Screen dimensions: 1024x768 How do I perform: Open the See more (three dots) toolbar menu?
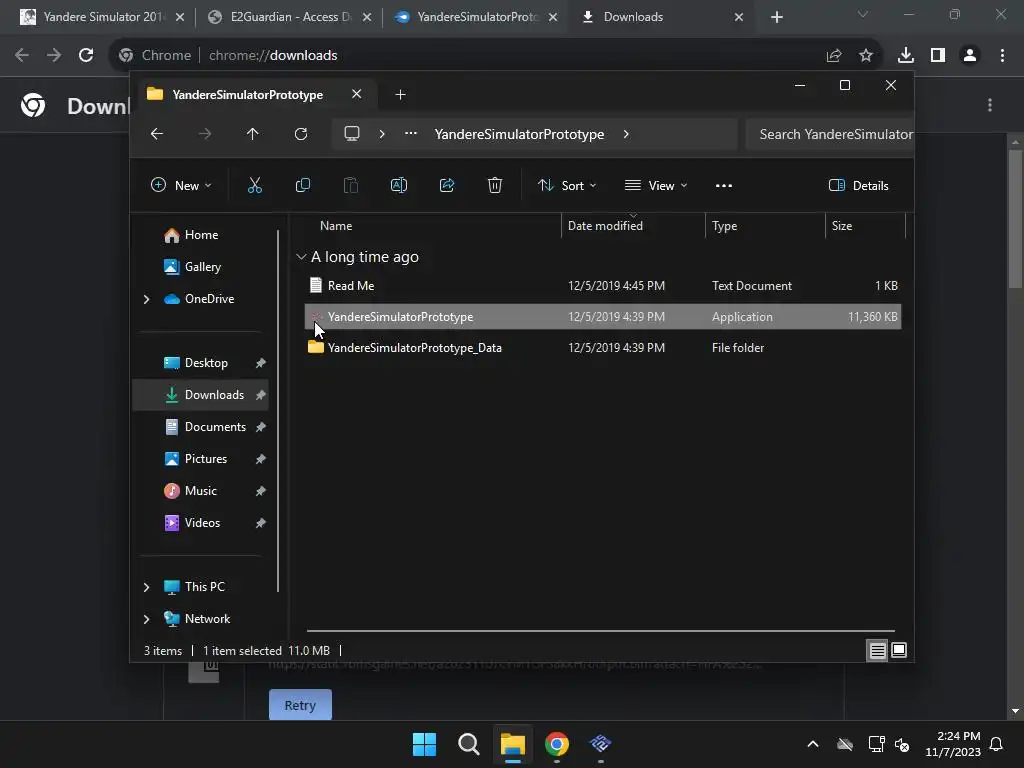click(x=724, y=185)
